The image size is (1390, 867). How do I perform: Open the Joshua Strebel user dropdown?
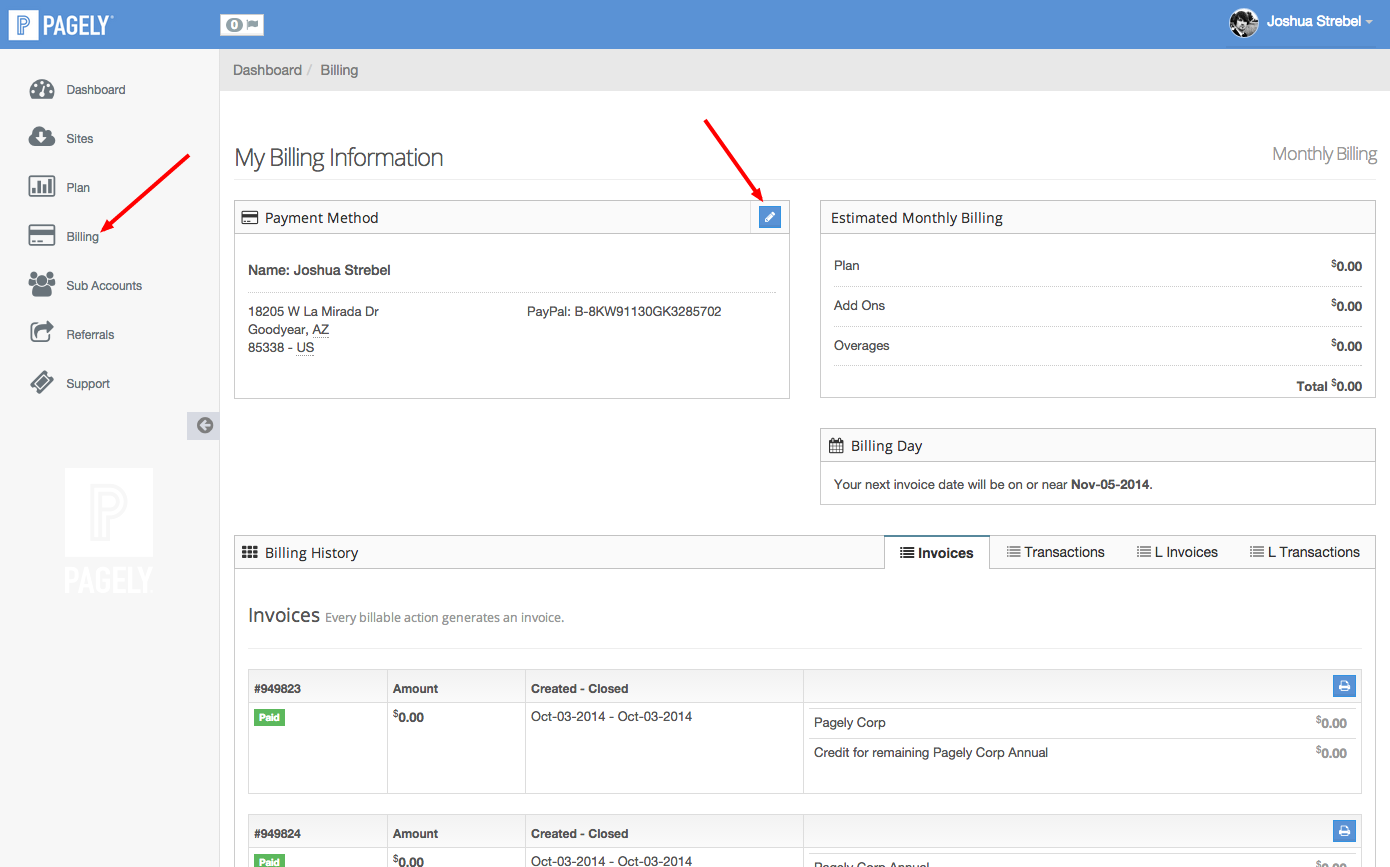click(1319, 21)
